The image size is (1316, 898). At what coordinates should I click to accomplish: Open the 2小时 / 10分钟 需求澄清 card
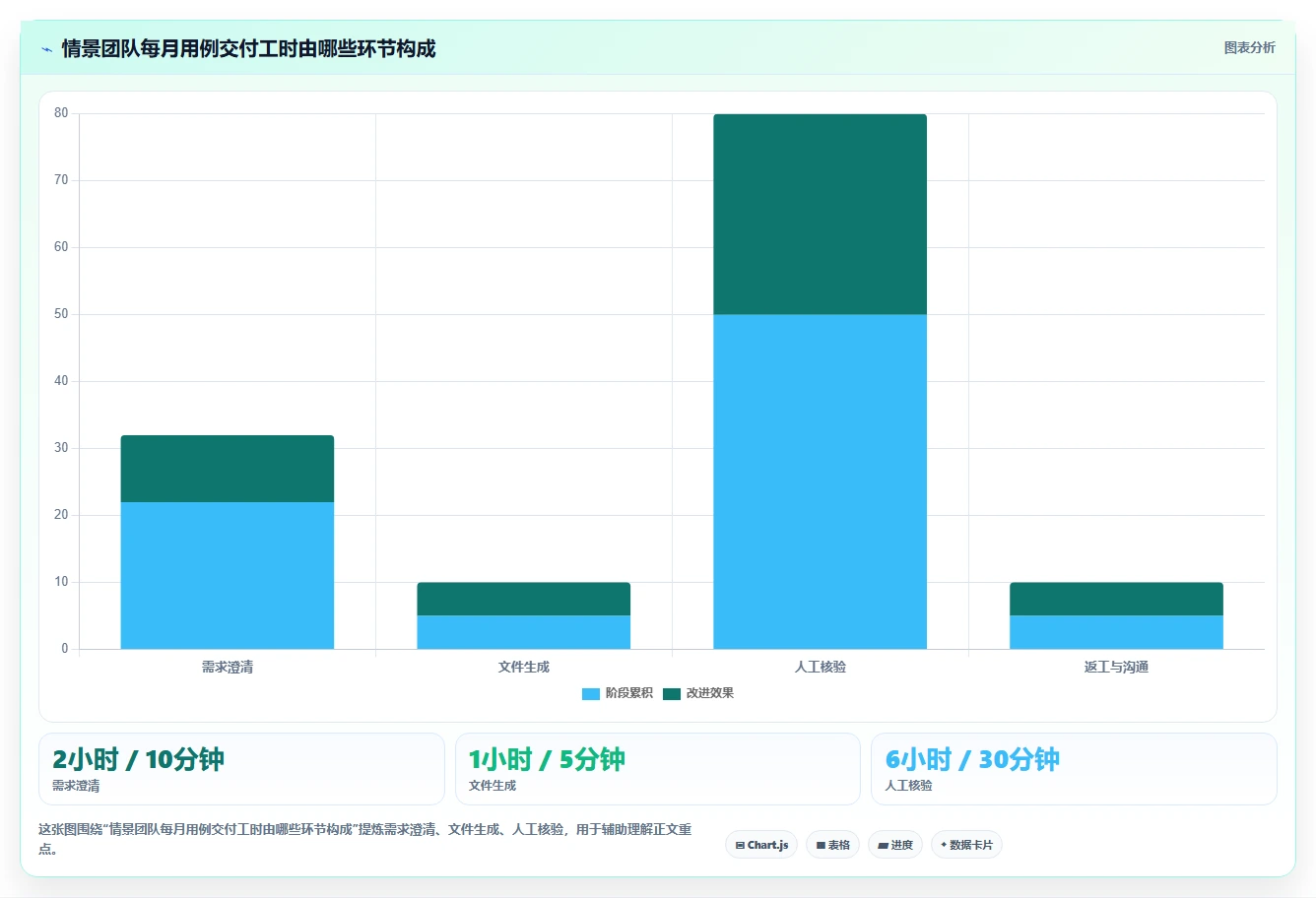pos(241,769)
